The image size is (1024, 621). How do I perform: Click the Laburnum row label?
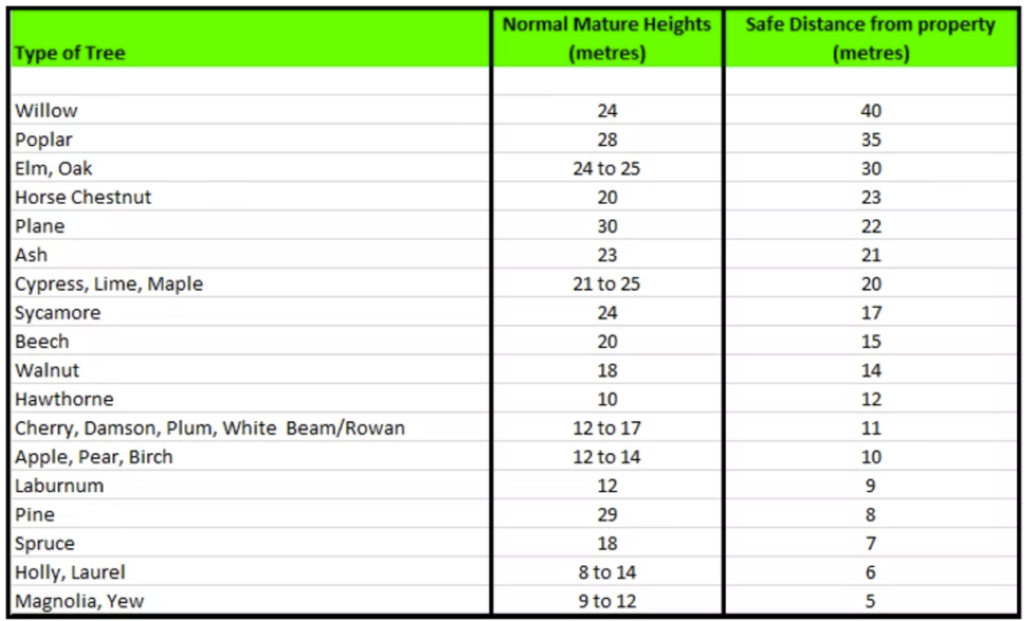[x=59, y=486]
